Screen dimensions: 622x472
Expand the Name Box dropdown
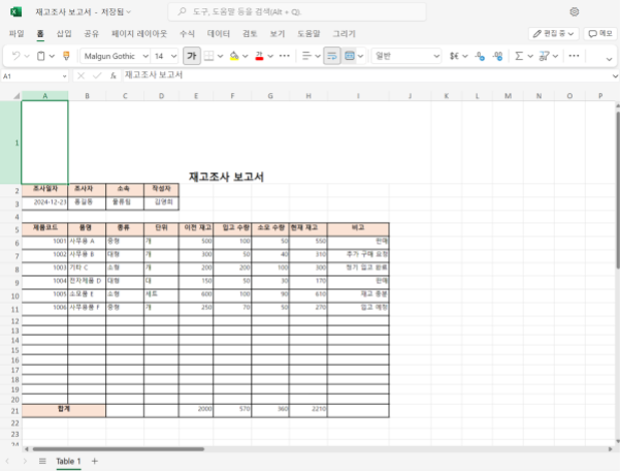(x=64, y=76)
